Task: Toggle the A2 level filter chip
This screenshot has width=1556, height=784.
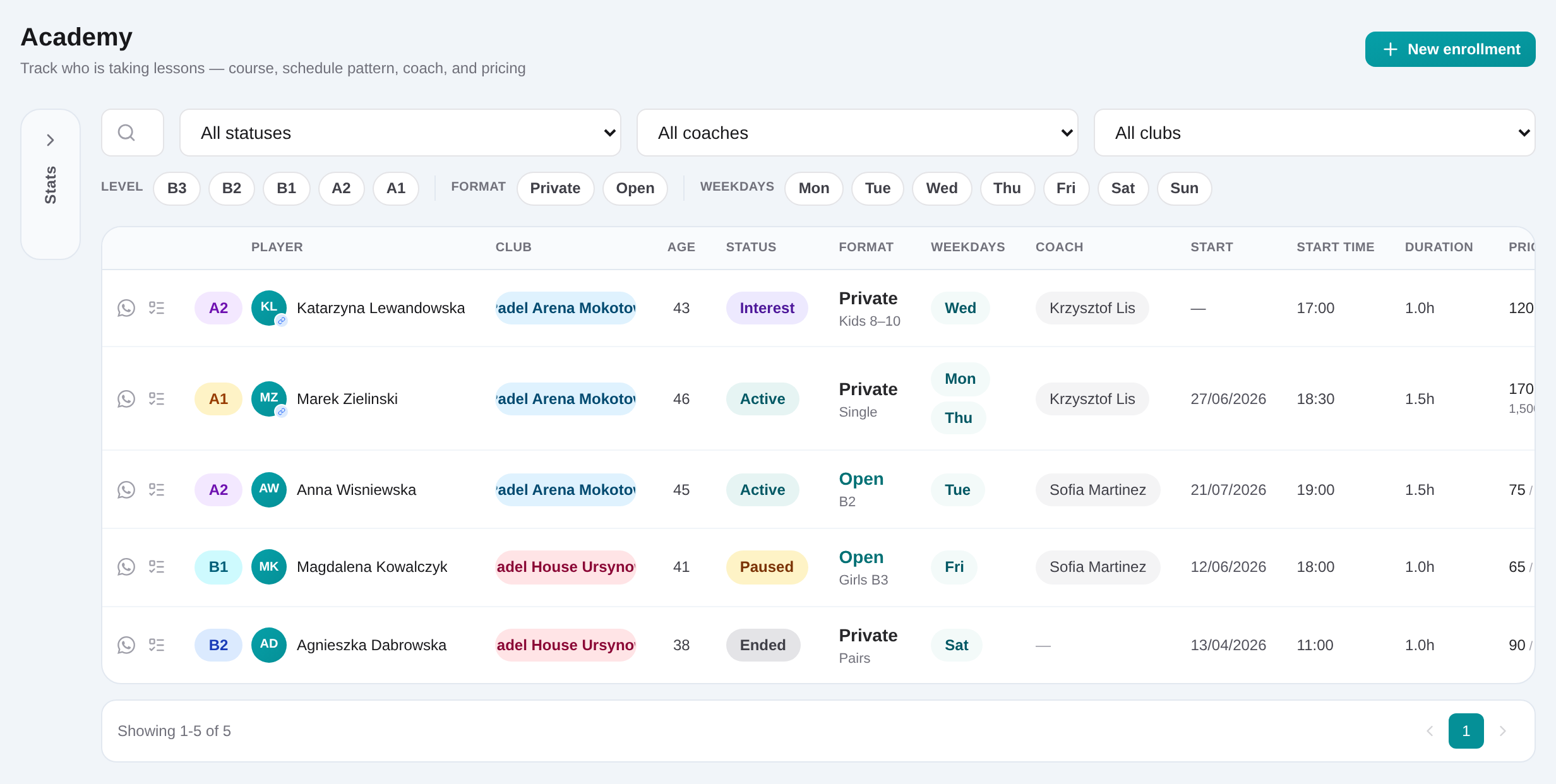Action: coord(342,188)
